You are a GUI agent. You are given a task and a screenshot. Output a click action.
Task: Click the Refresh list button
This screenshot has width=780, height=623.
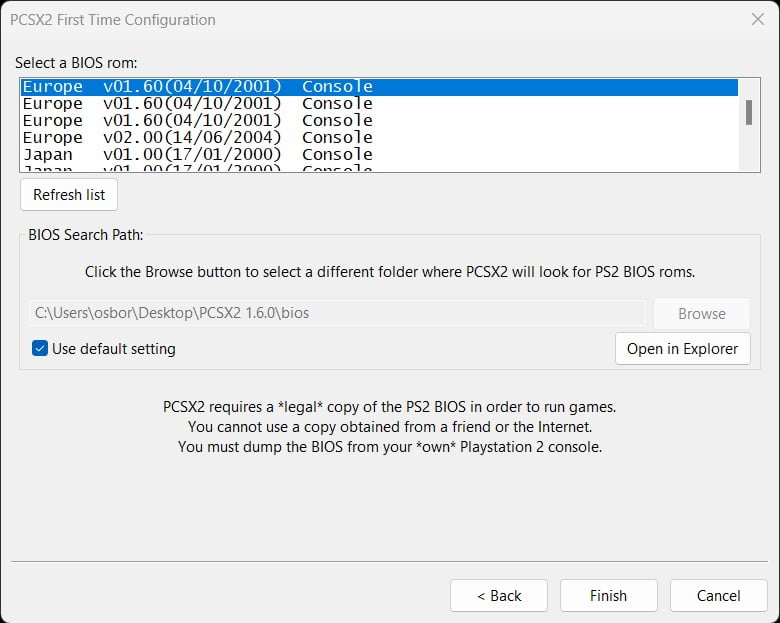pyautogui.click(x=69, y=195)
